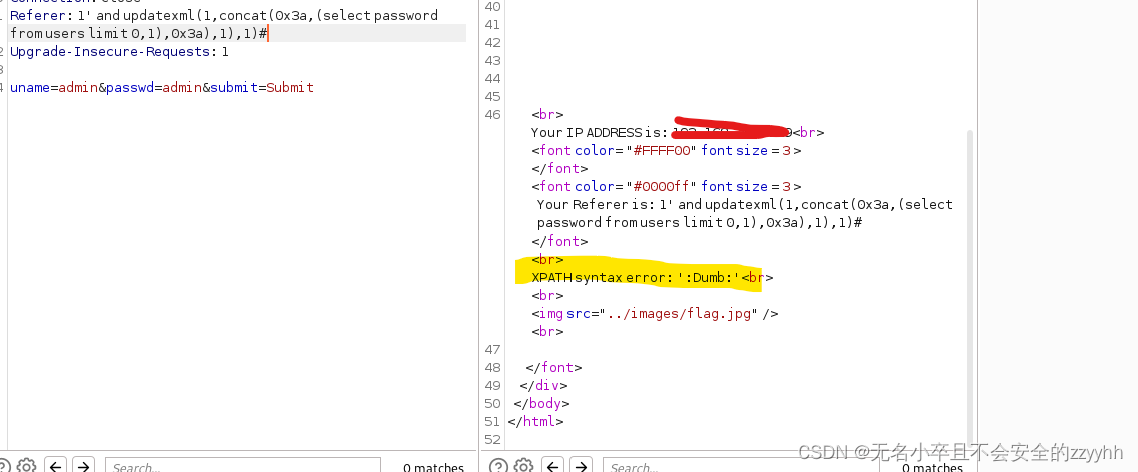Screen dimensions: 1138x472
Task: Click 'Your Referer is' response text
Action: [745, 213]
